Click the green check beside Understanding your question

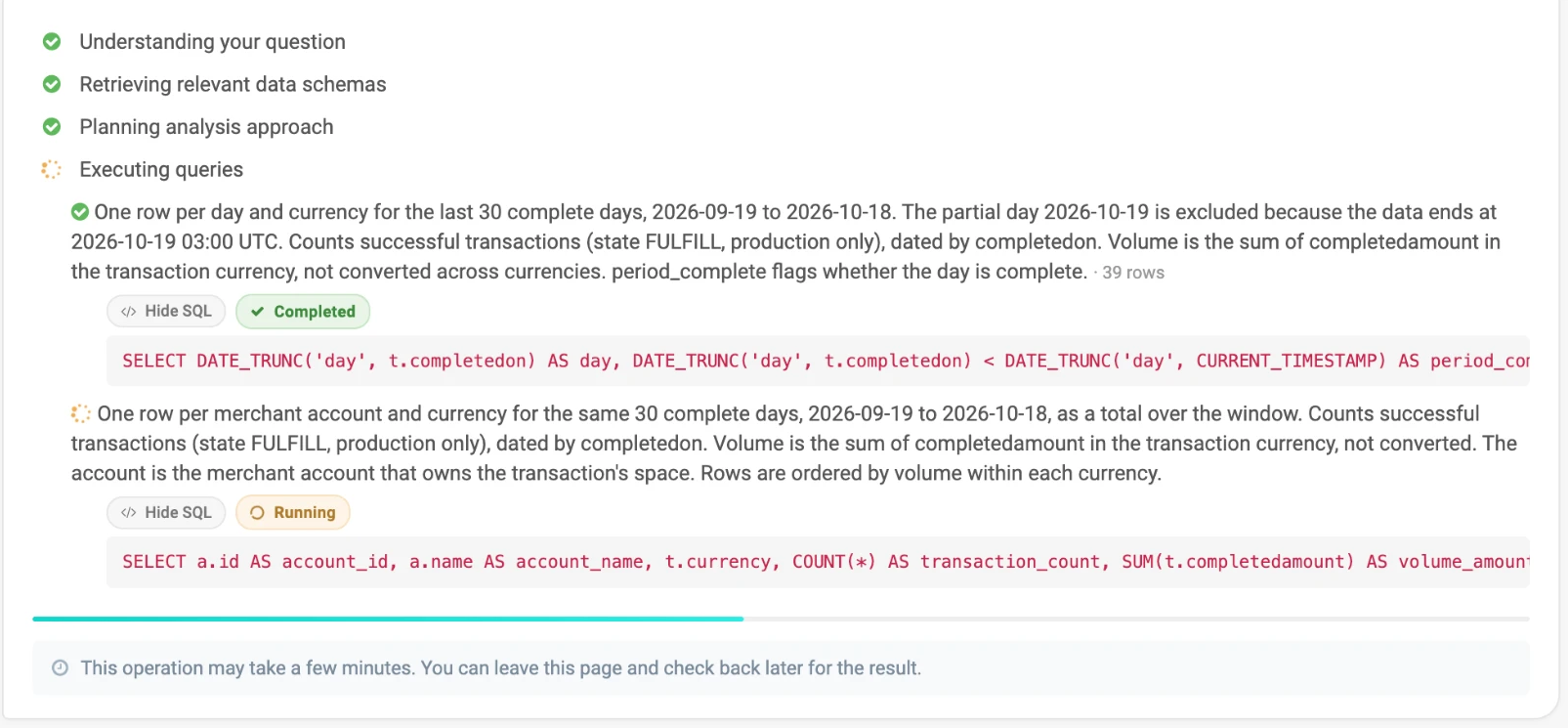click(x=52, y=41)
